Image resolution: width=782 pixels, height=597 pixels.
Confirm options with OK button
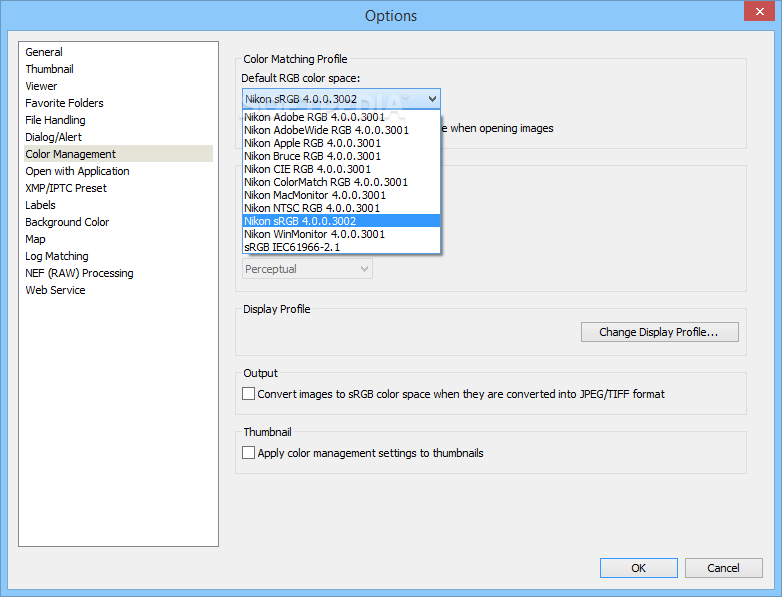[638, 568]
